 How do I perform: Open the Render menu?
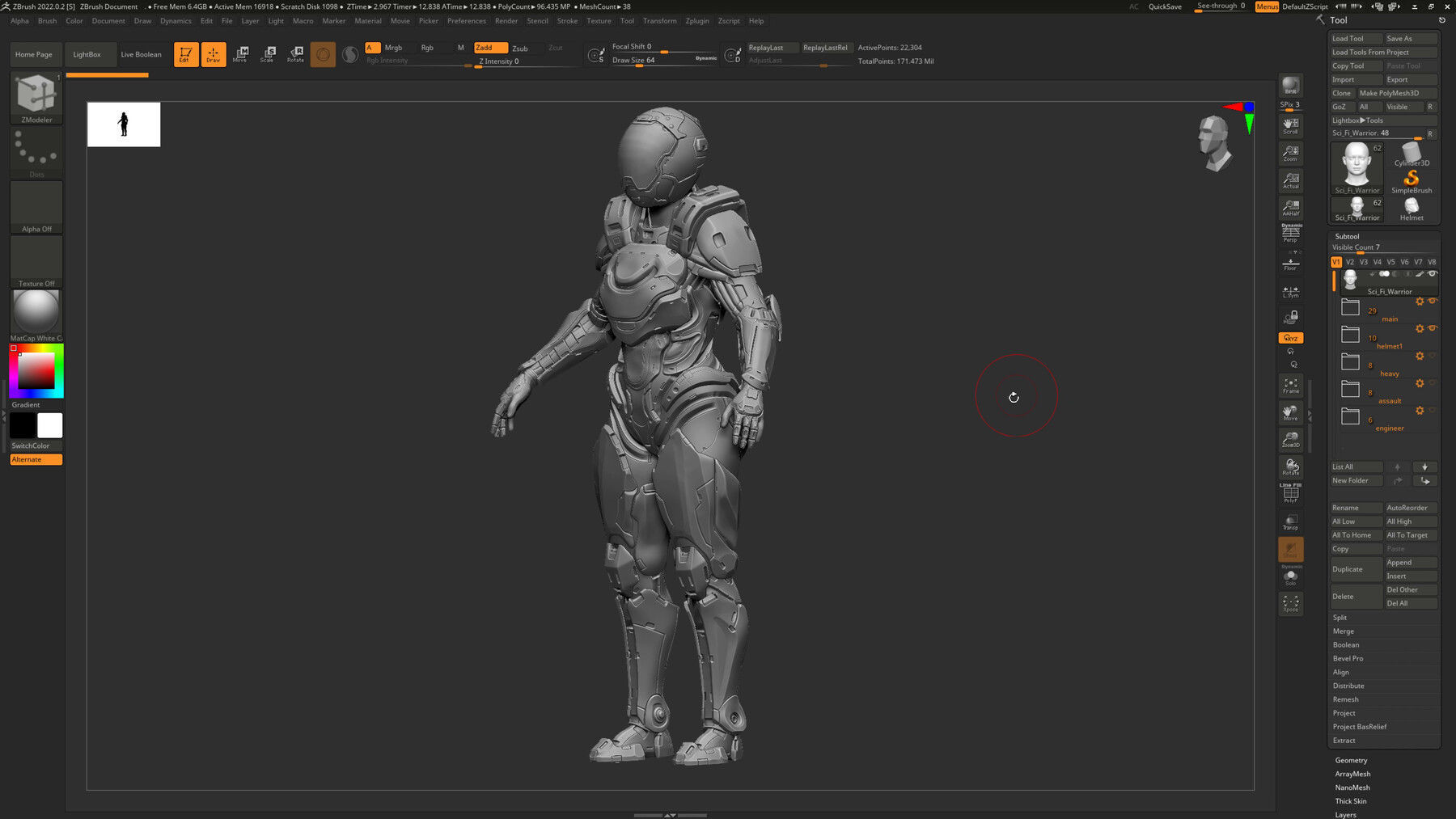coord(506,21)
